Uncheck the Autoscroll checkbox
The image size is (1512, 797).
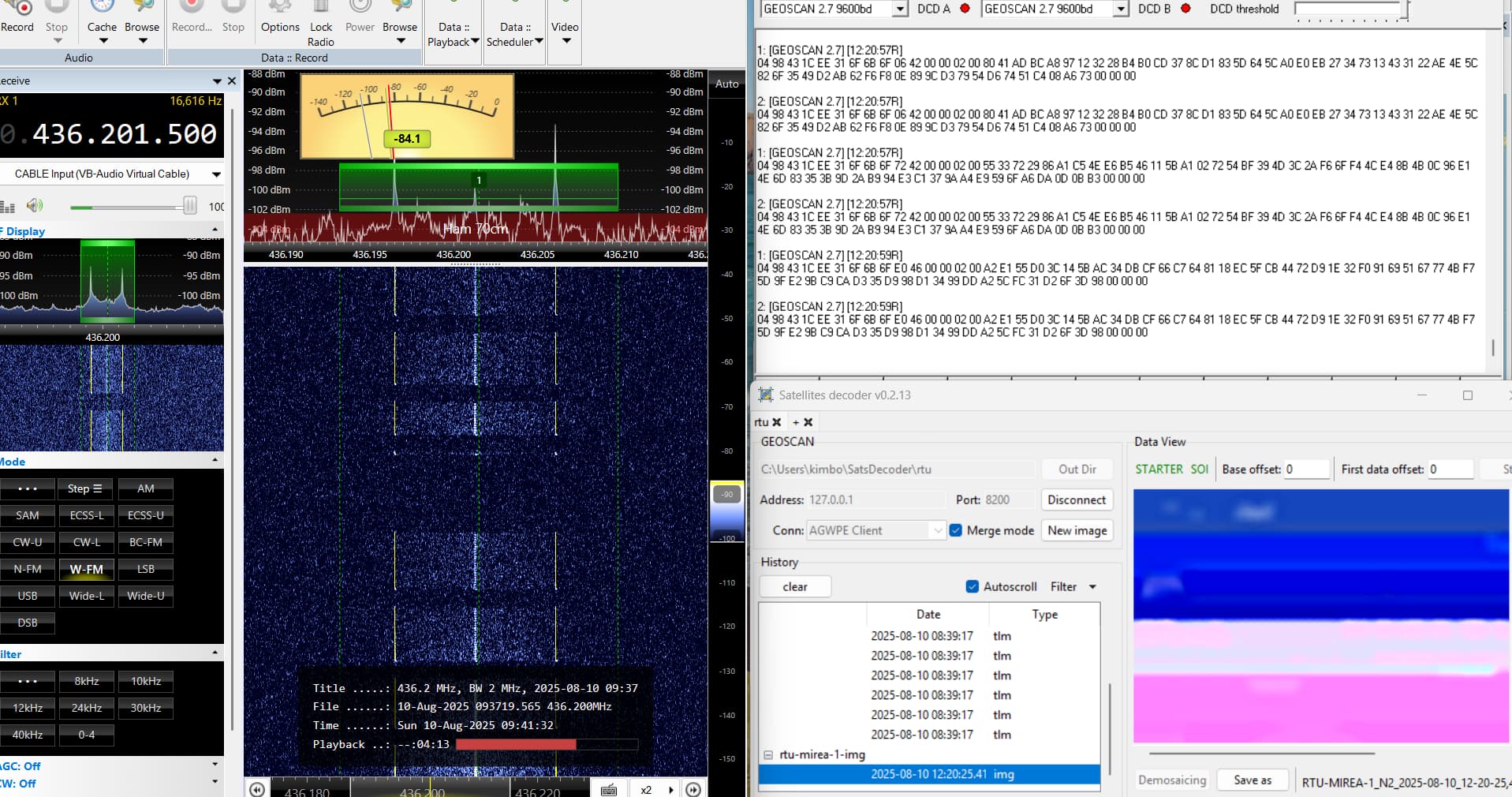pos(973,586)
